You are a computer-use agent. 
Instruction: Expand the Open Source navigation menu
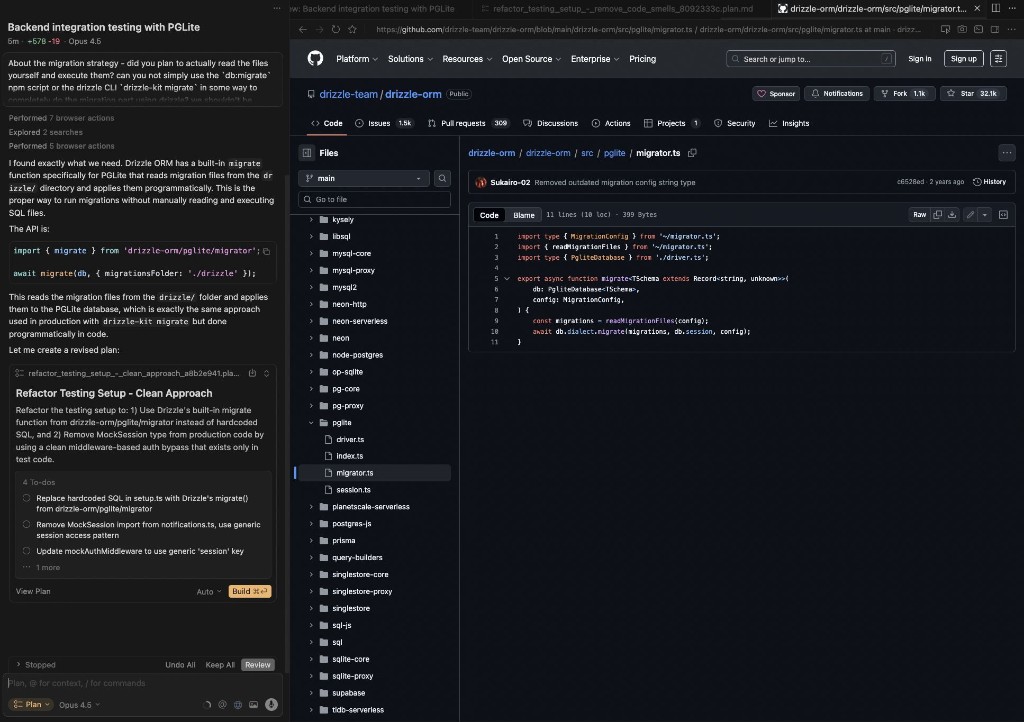[x=531, y=59]
